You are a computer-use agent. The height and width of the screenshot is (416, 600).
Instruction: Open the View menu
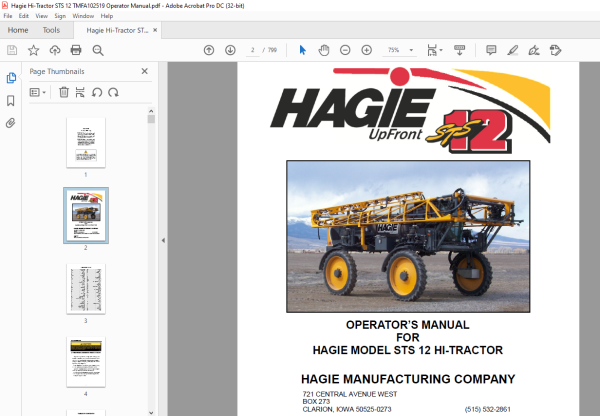click(41, 16)
